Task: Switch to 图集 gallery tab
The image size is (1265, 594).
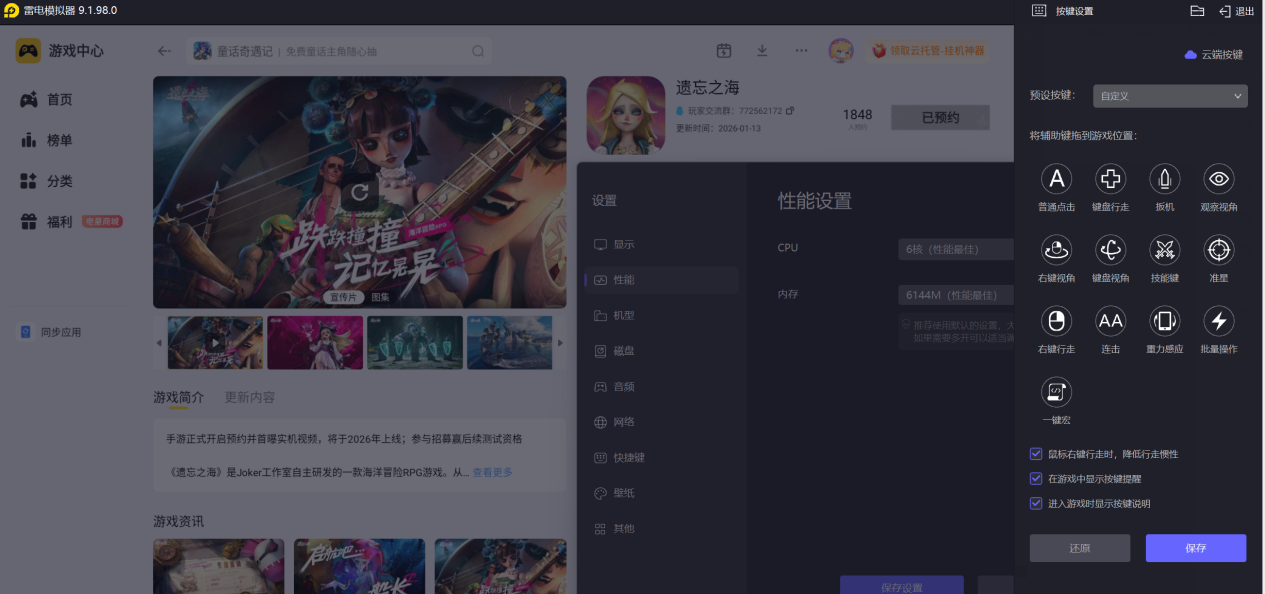Action: [380, 297]
